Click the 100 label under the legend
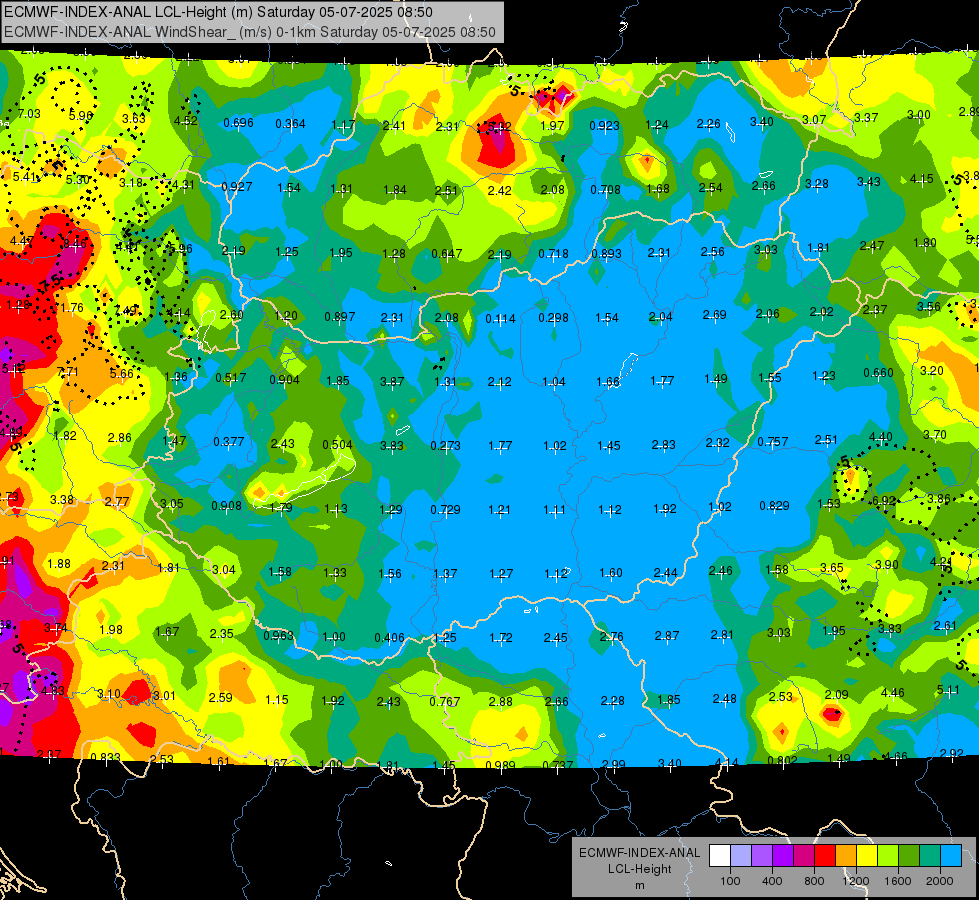This screenshot has width=979, height=900. pos(730,881)
